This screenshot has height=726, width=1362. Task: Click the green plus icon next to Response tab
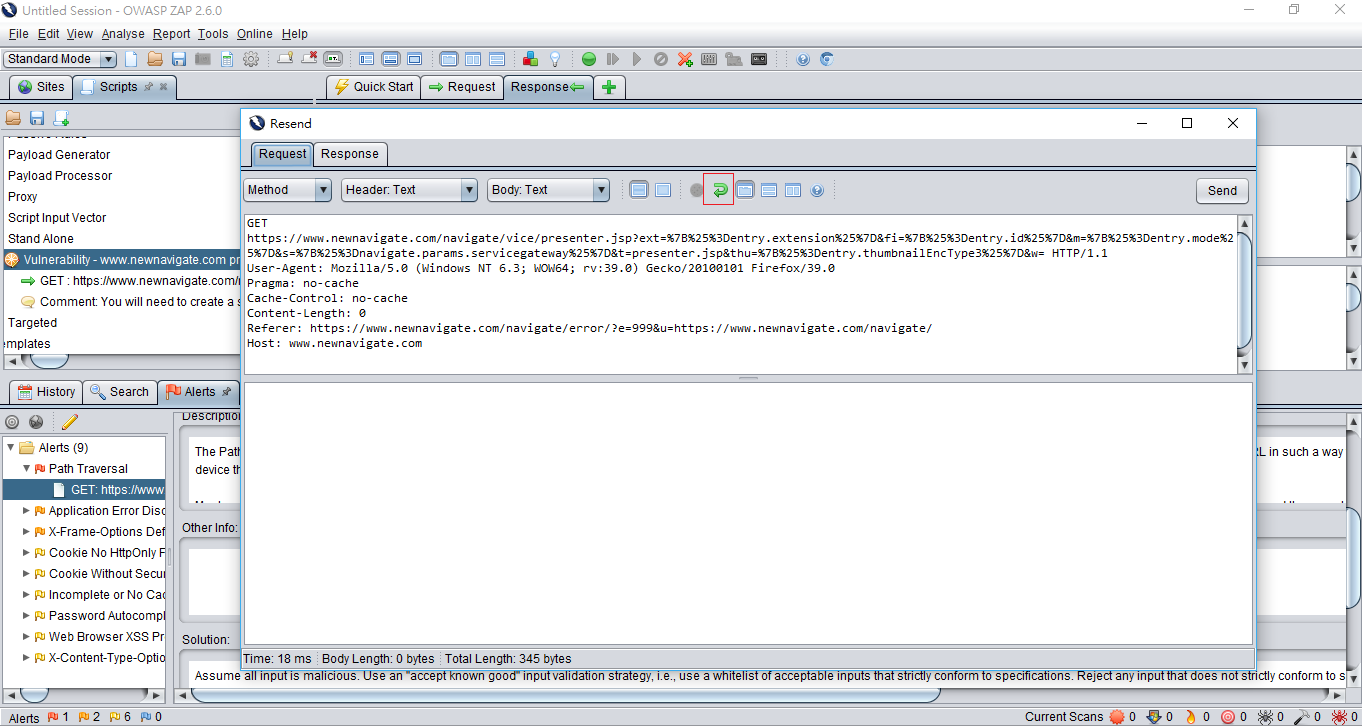coord(610,87)
